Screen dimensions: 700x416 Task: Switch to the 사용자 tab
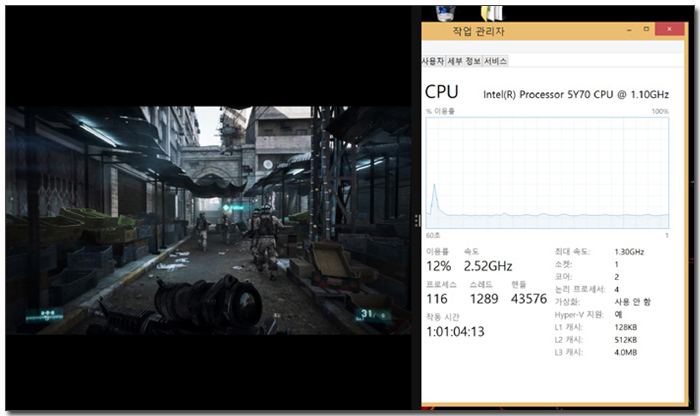click(x=433, y=61)
